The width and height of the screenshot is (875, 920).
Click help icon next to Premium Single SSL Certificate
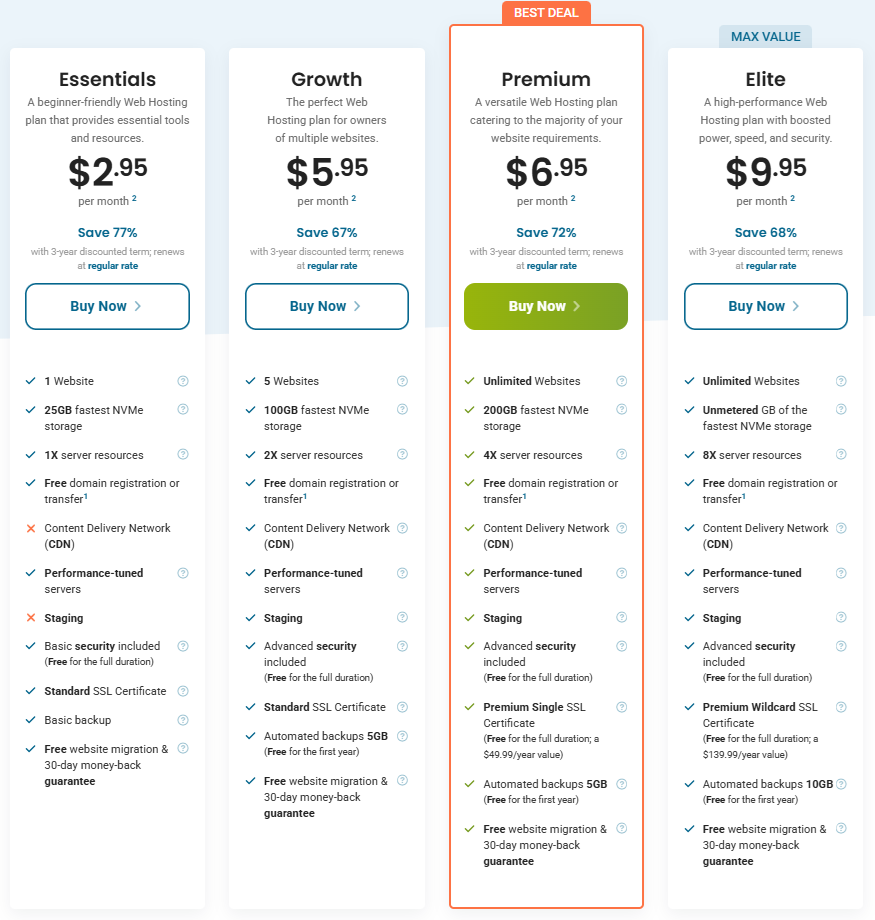click(x=621, y=707)
